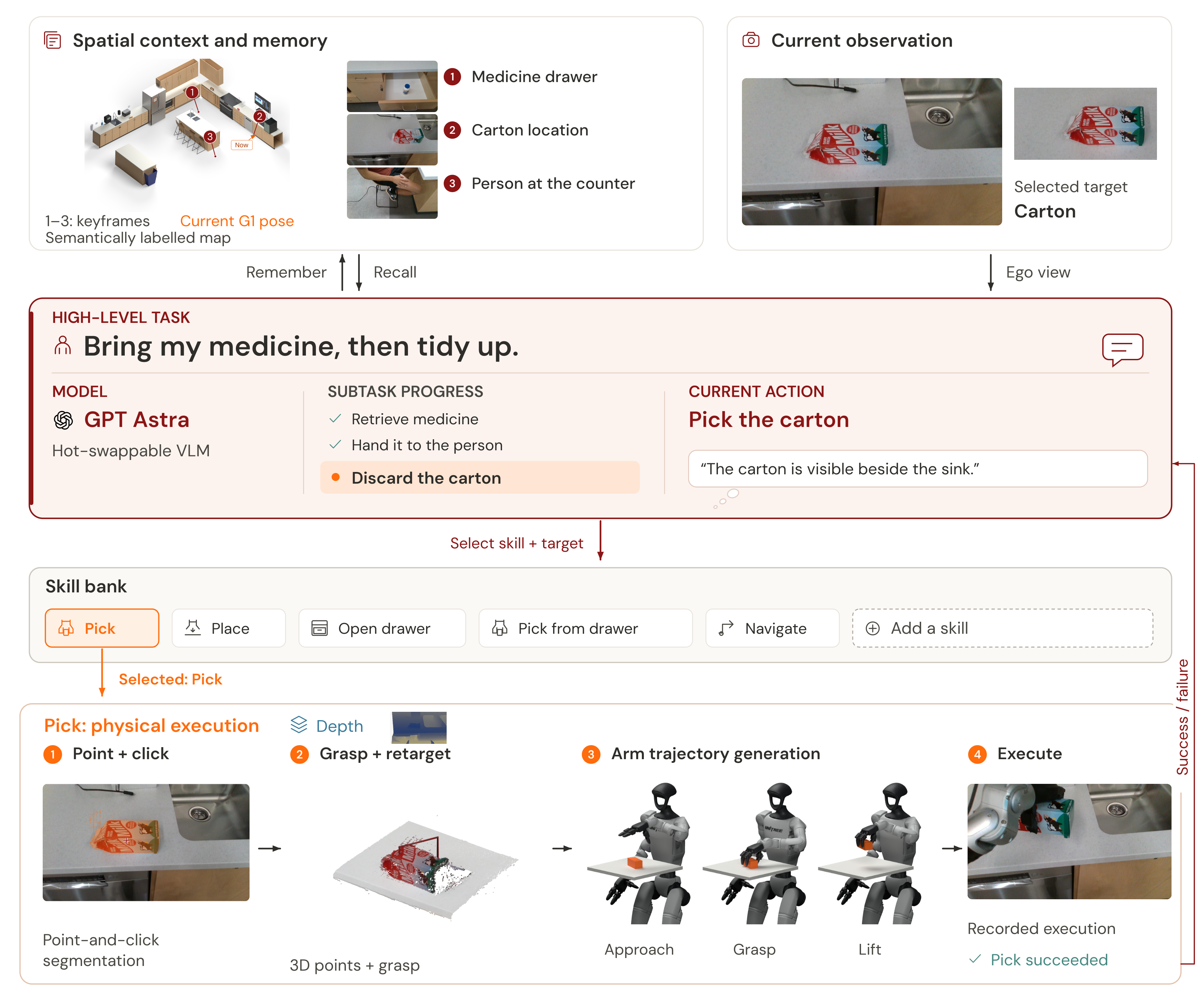Open the Medicine drawer keyframe thumbnail
Screen dimensions: 1201x1008
(392, 86)
